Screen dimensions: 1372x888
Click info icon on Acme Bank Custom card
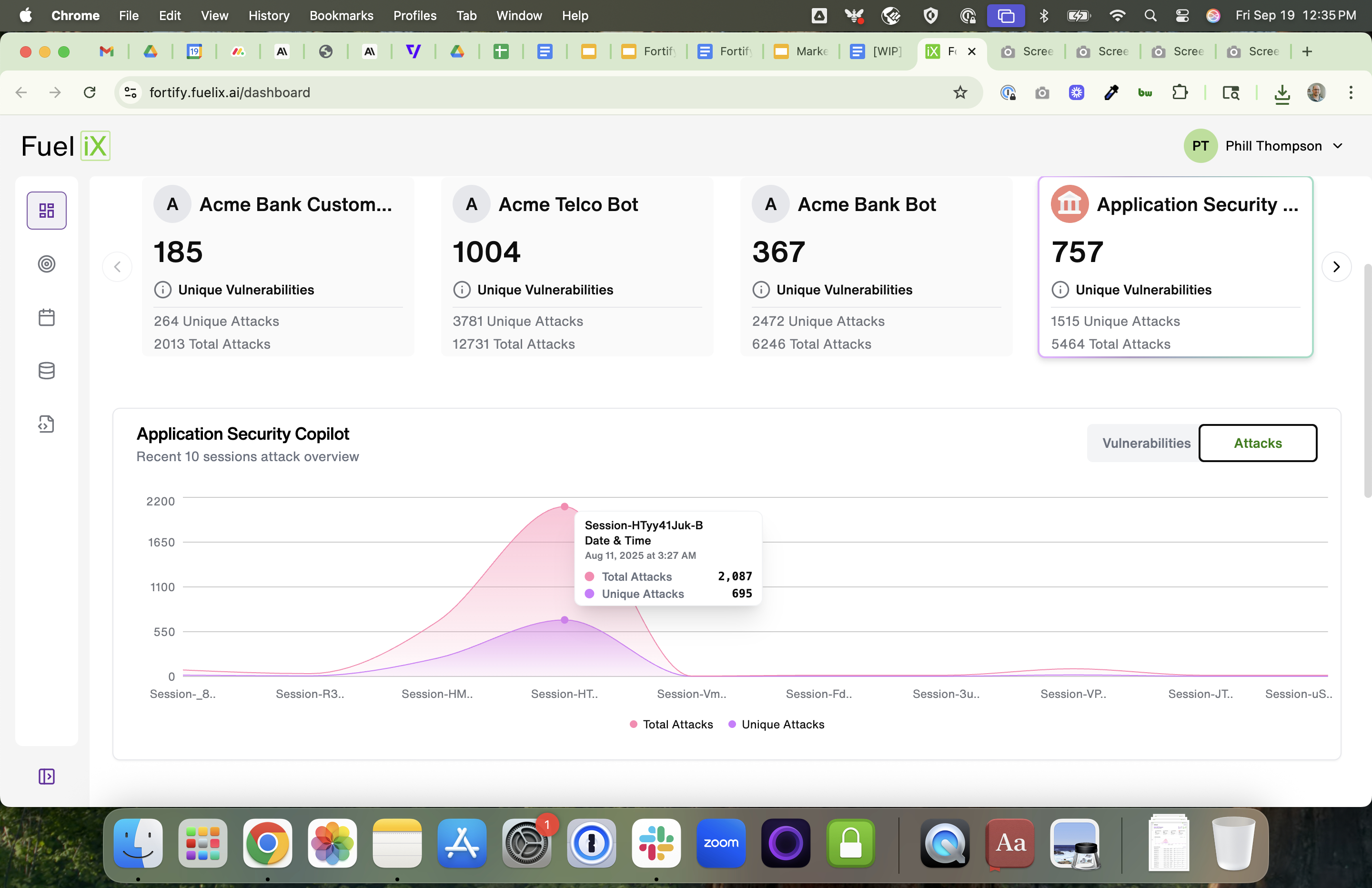pos(162,290)
